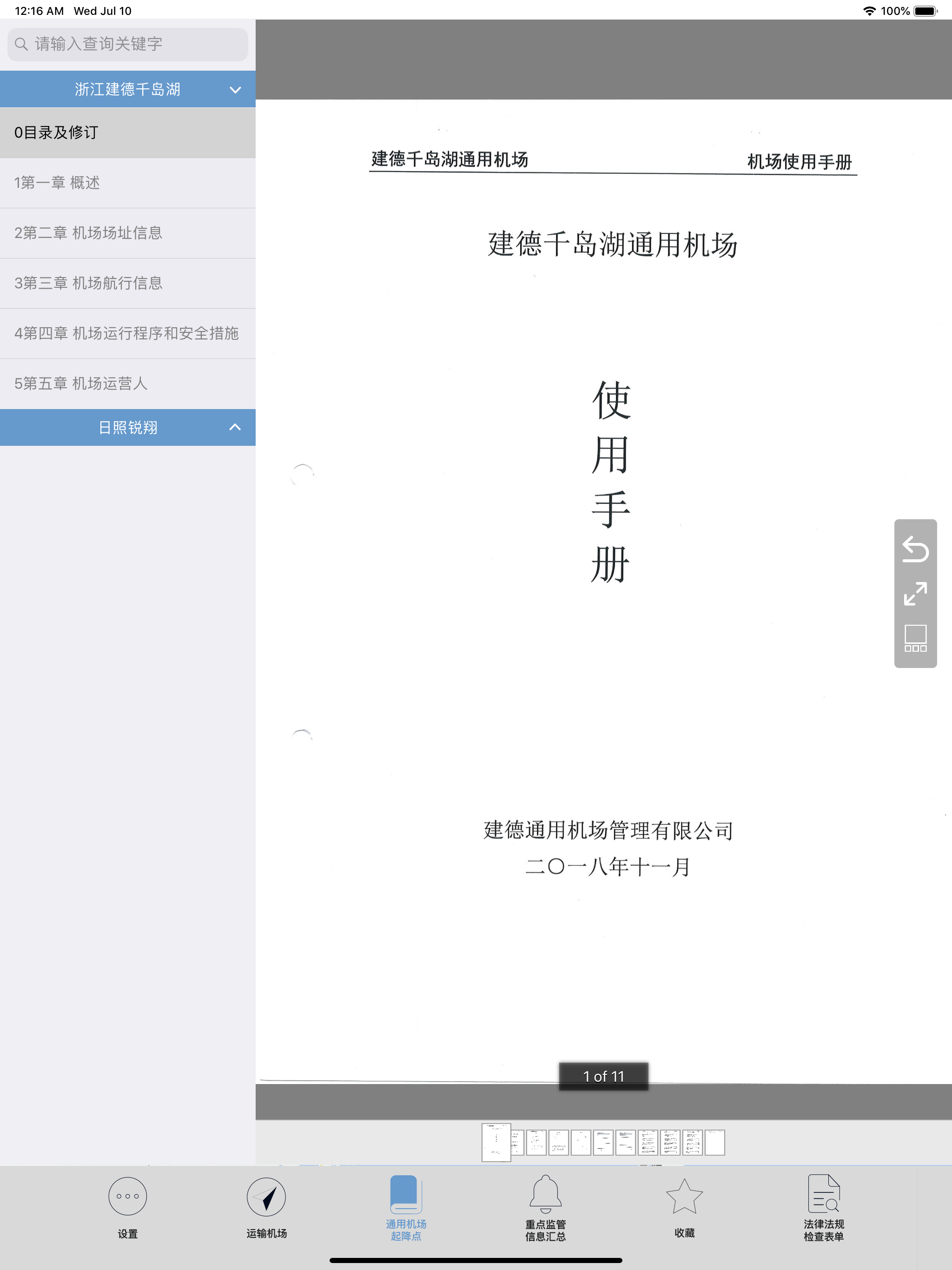Click the three-dots settings icon

point(127,1197)
